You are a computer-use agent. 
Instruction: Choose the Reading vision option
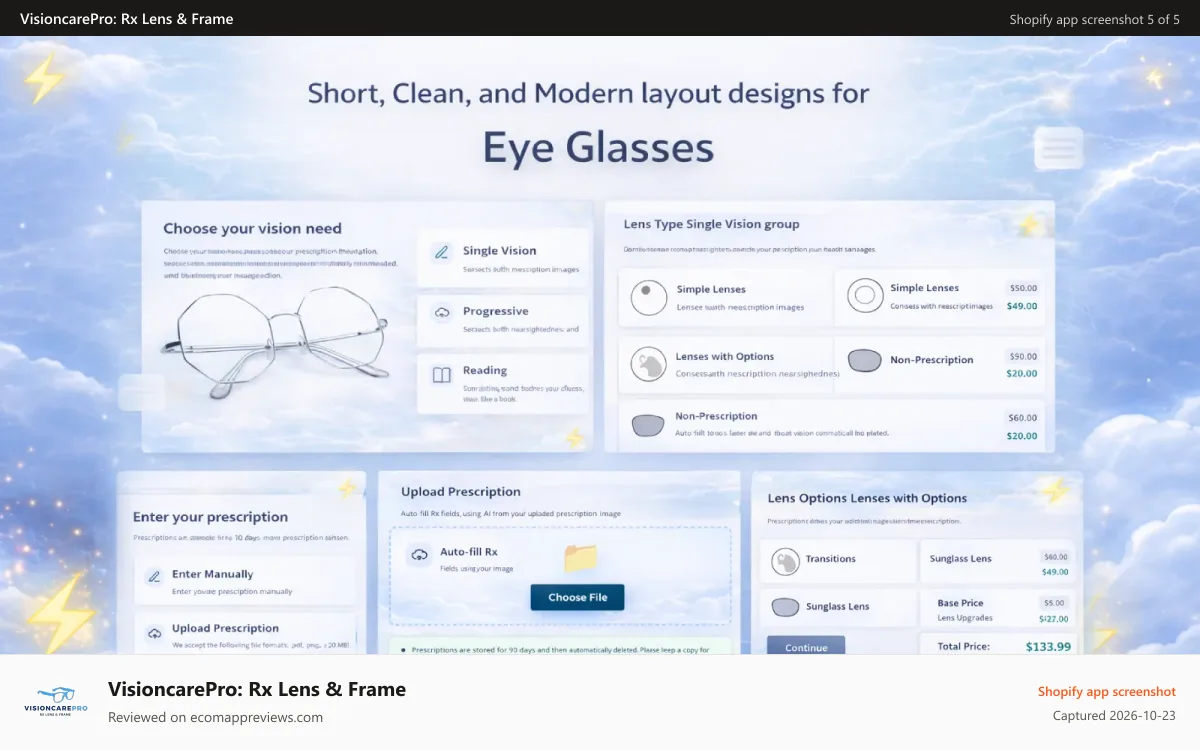click(503, 383)
